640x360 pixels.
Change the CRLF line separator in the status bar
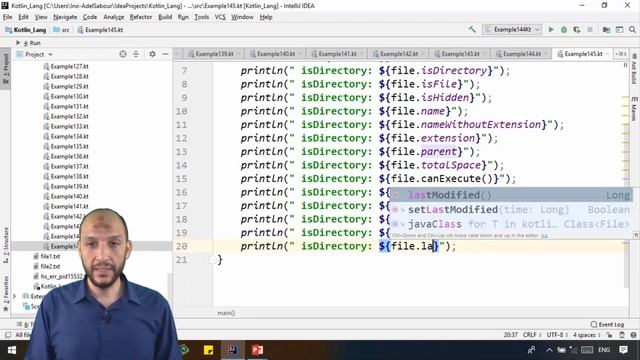pos(531,335)
